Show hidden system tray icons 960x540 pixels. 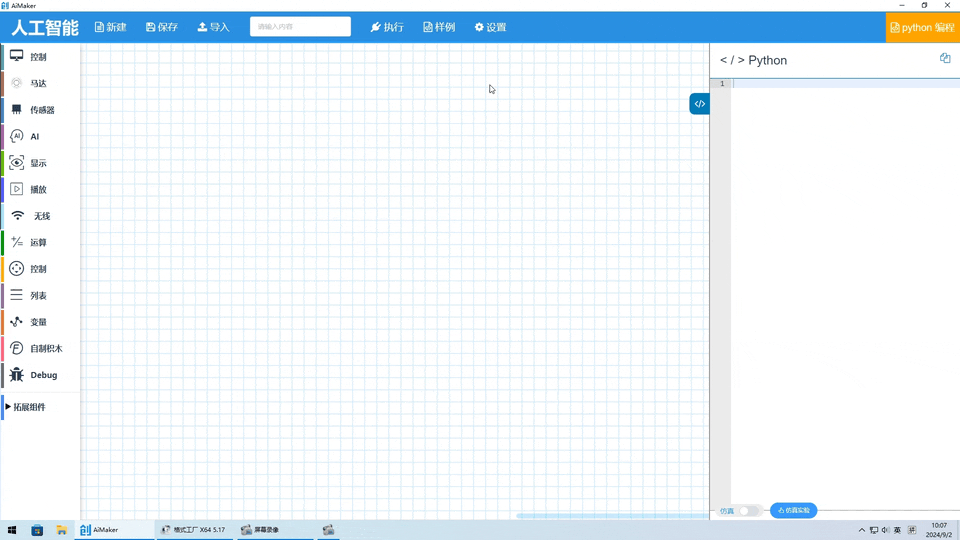pyautogui.click(x=861, y=530)
